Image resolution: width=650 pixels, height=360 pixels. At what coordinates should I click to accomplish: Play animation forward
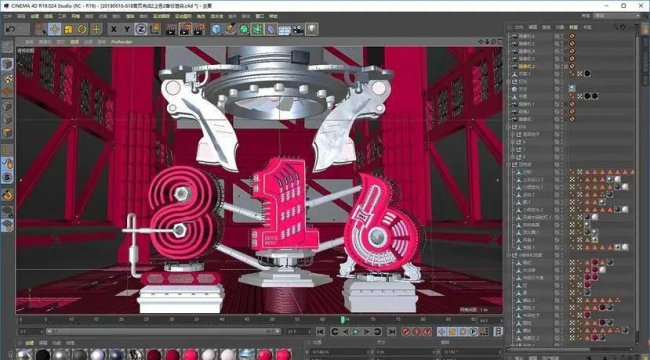click(x=356, y=331)
